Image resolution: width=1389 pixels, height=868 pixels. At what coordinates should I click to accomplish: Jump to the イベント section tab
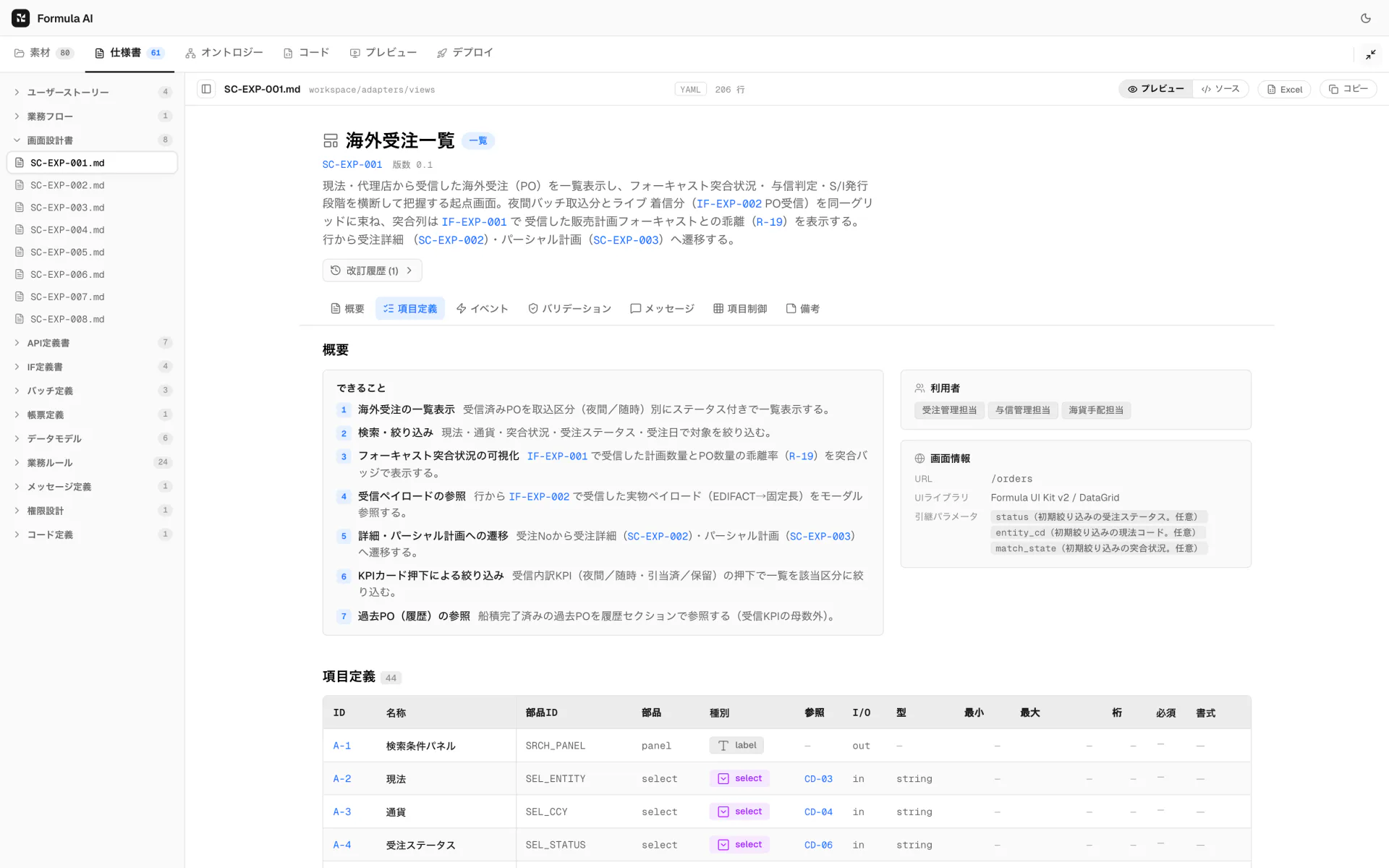click(482, 309)
